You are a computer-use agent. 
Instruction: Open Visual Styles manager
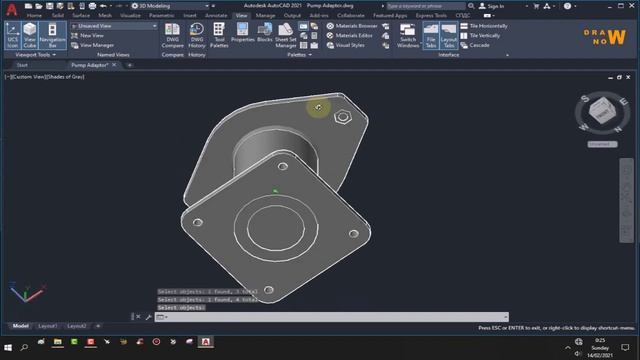point(346,45)
